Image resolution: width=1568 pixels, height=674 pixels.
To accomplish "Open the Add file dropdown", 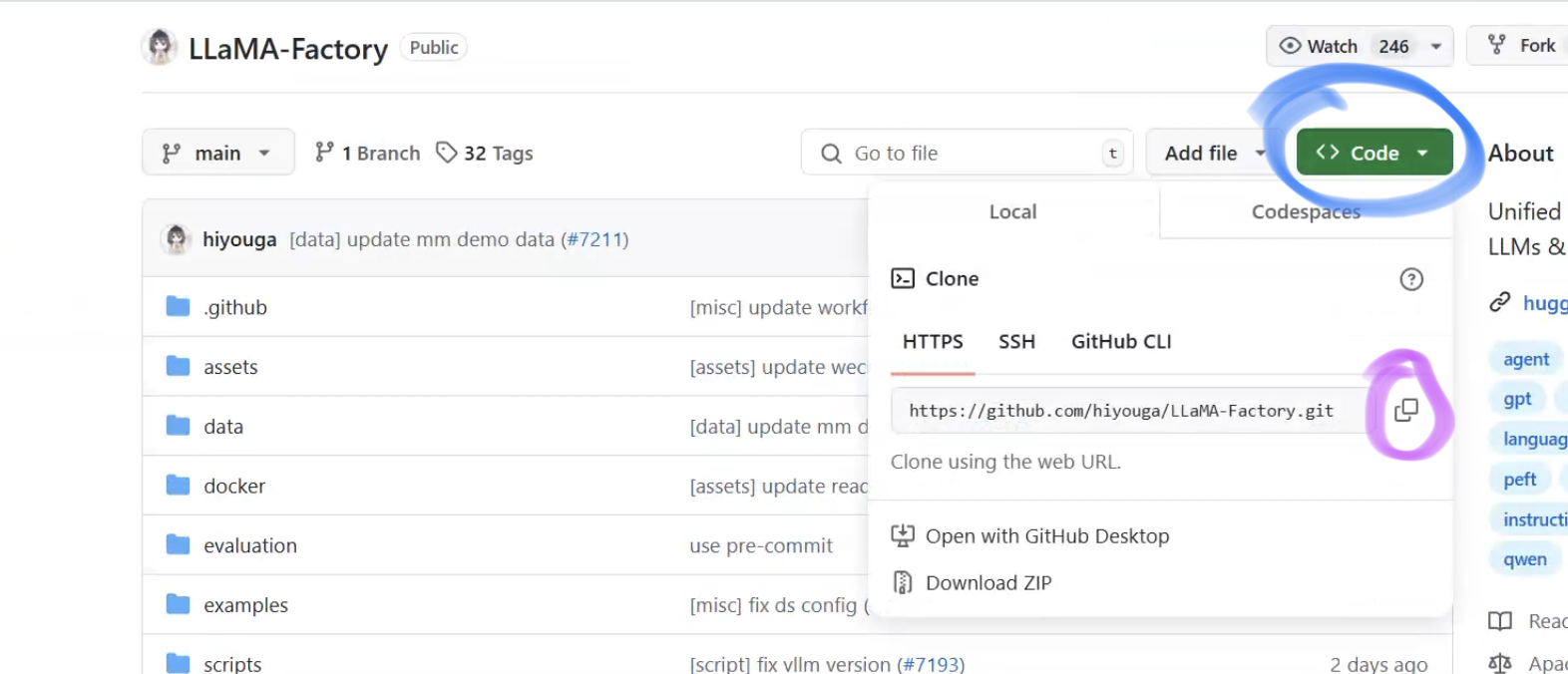I will coord(1216,153).
